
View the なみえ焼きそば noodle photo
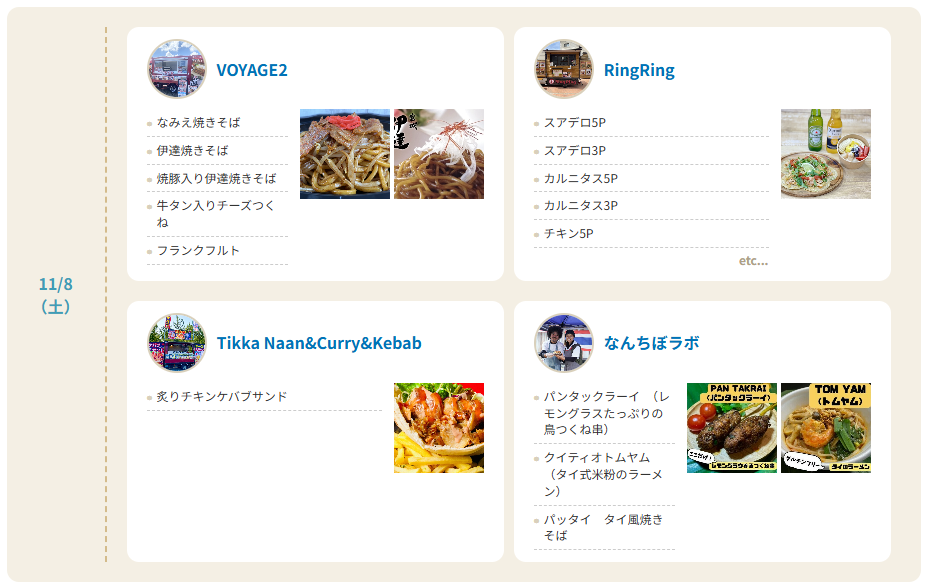tap(345, 154)
